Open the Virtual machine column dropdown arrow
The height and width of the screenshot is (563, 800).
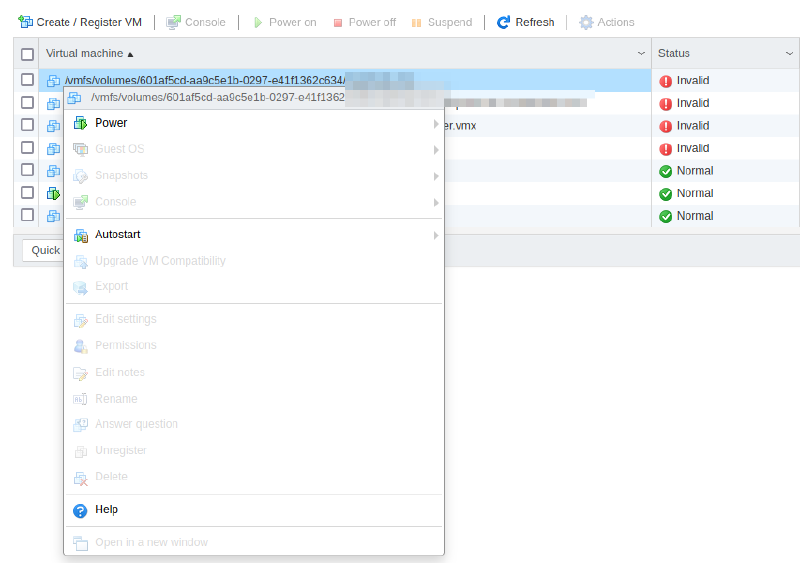641,53
